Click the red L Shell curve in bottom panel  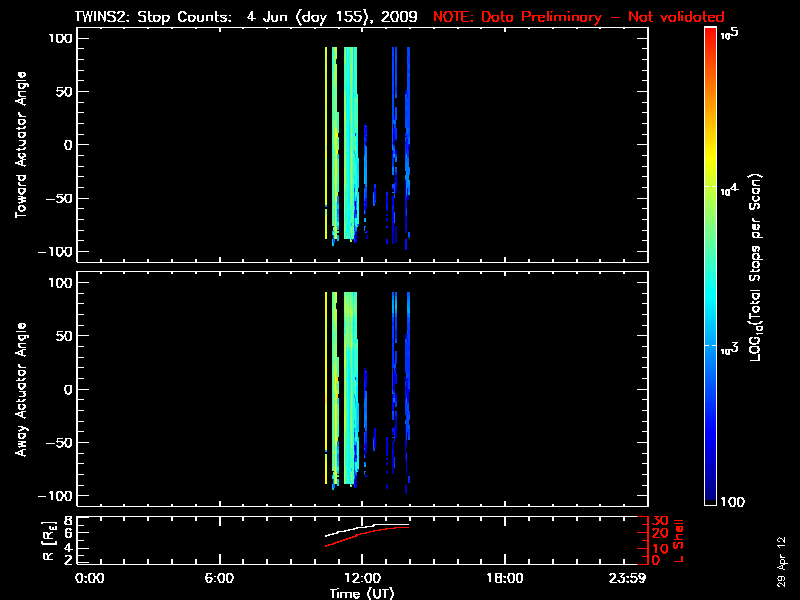pyautogui.click(x=350, y=537)
